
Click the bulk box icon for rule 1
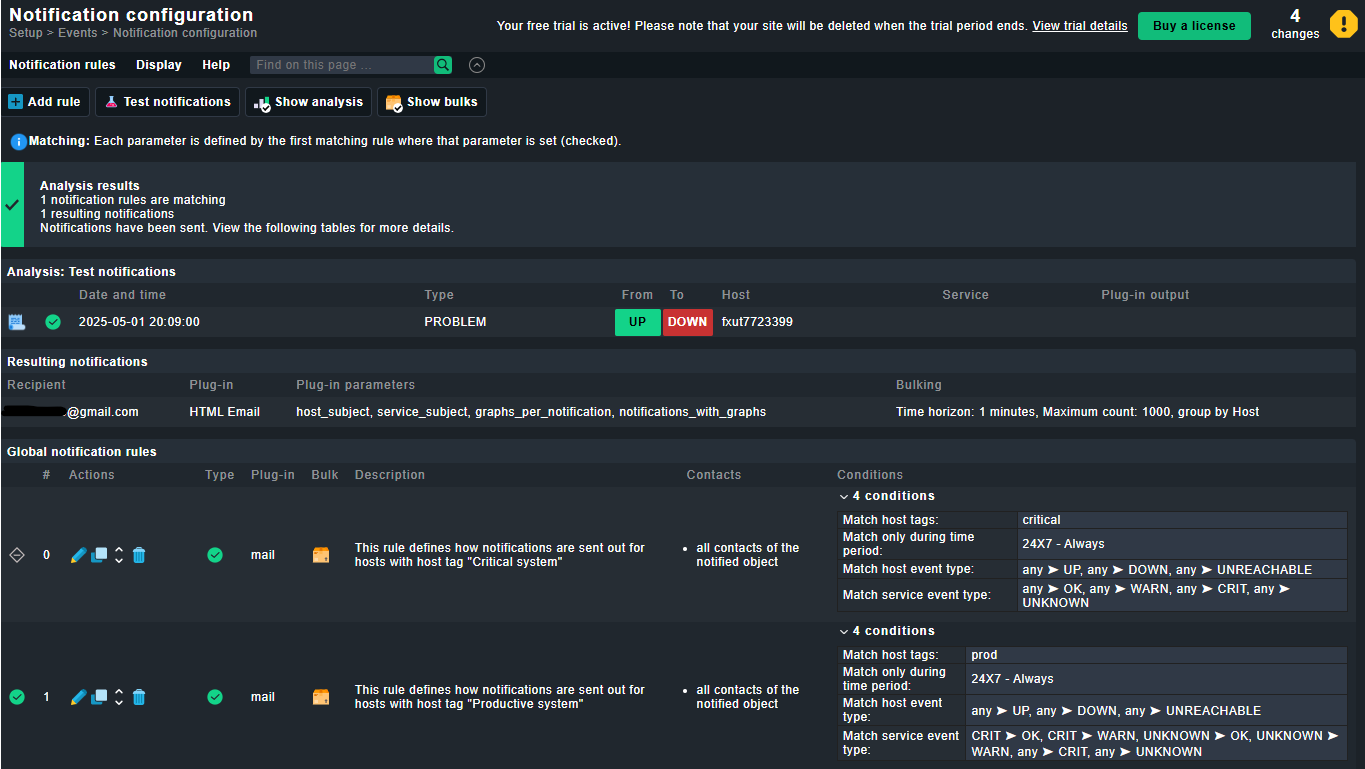coord(321,697)
